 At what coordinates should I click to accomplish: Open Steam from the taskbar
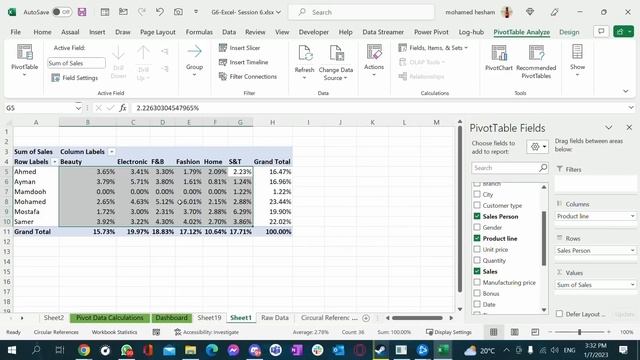tap(381, 350)
